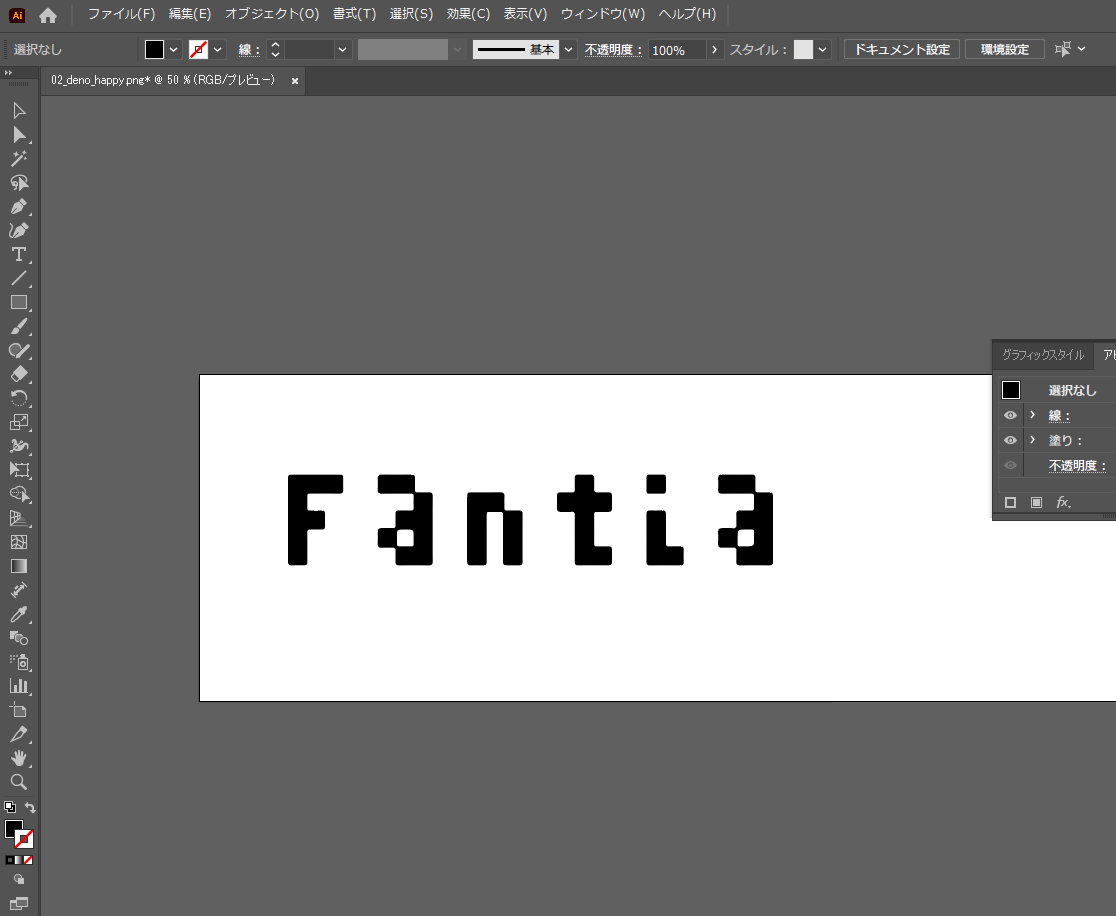Open the スタイル graphic style dropdown
This screenshot has width=1116, height=916.
pos(822,49)
